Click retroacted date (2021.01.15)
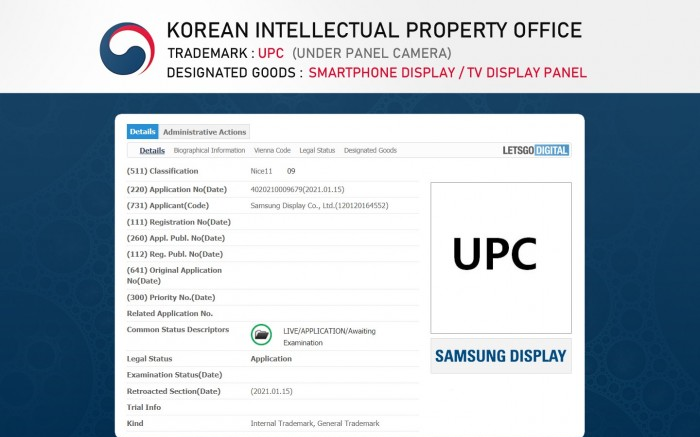 tap(271, 391)
